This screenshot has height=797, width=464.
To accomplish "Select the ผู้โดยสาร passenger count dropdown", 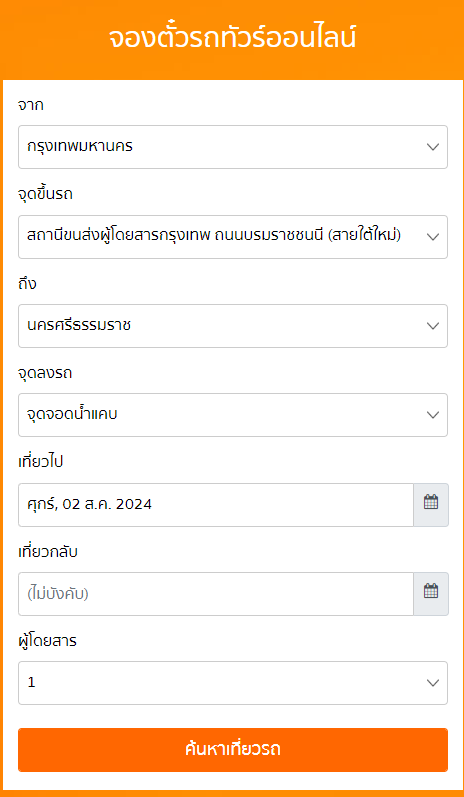I will (233, 683).
